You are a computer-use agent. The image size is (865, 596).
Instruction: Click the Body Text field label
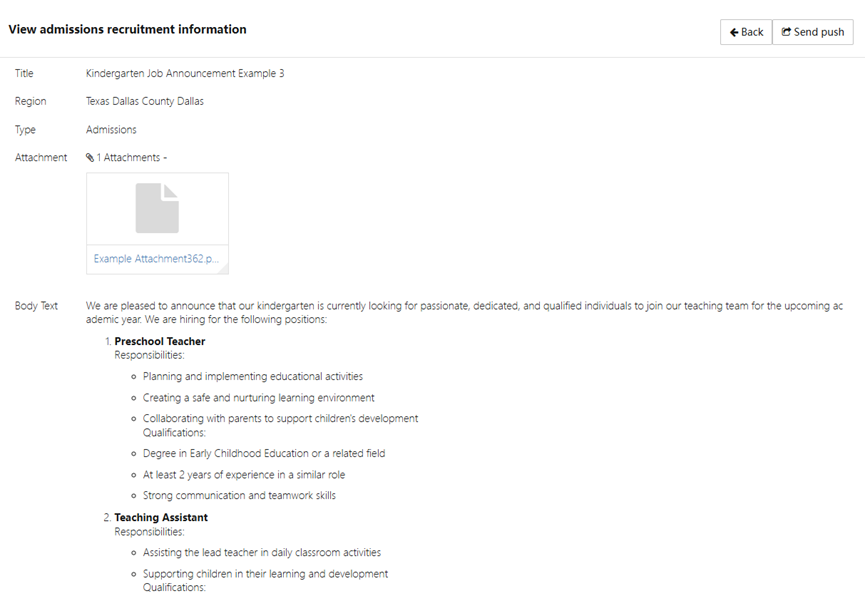36,306
